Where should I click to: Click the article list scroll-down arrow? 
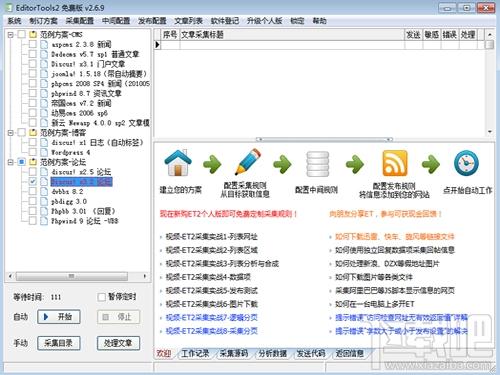(x=490, y=132)
